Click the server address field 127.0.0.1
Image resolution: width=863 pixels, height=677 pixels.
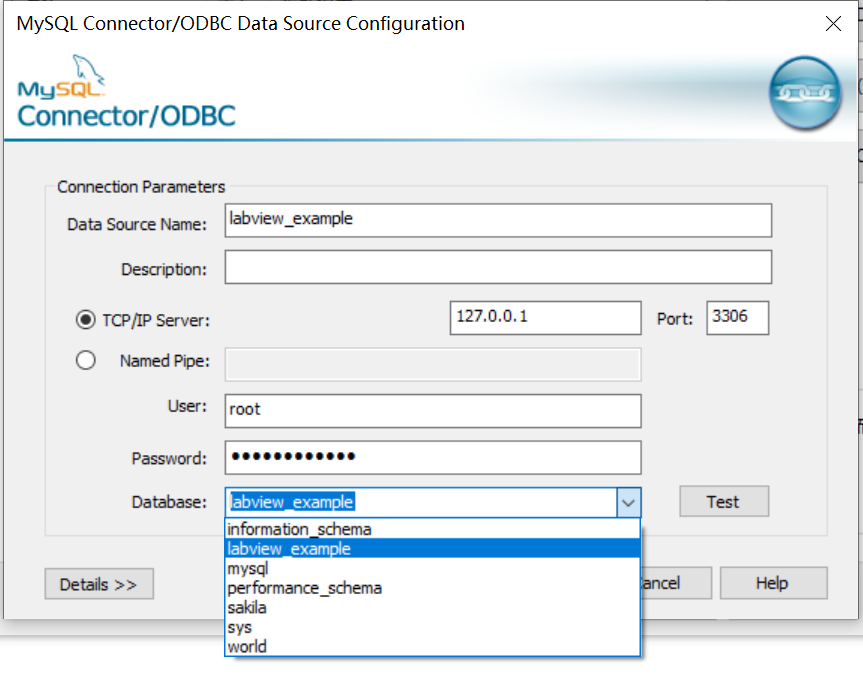tap(545, 318)
